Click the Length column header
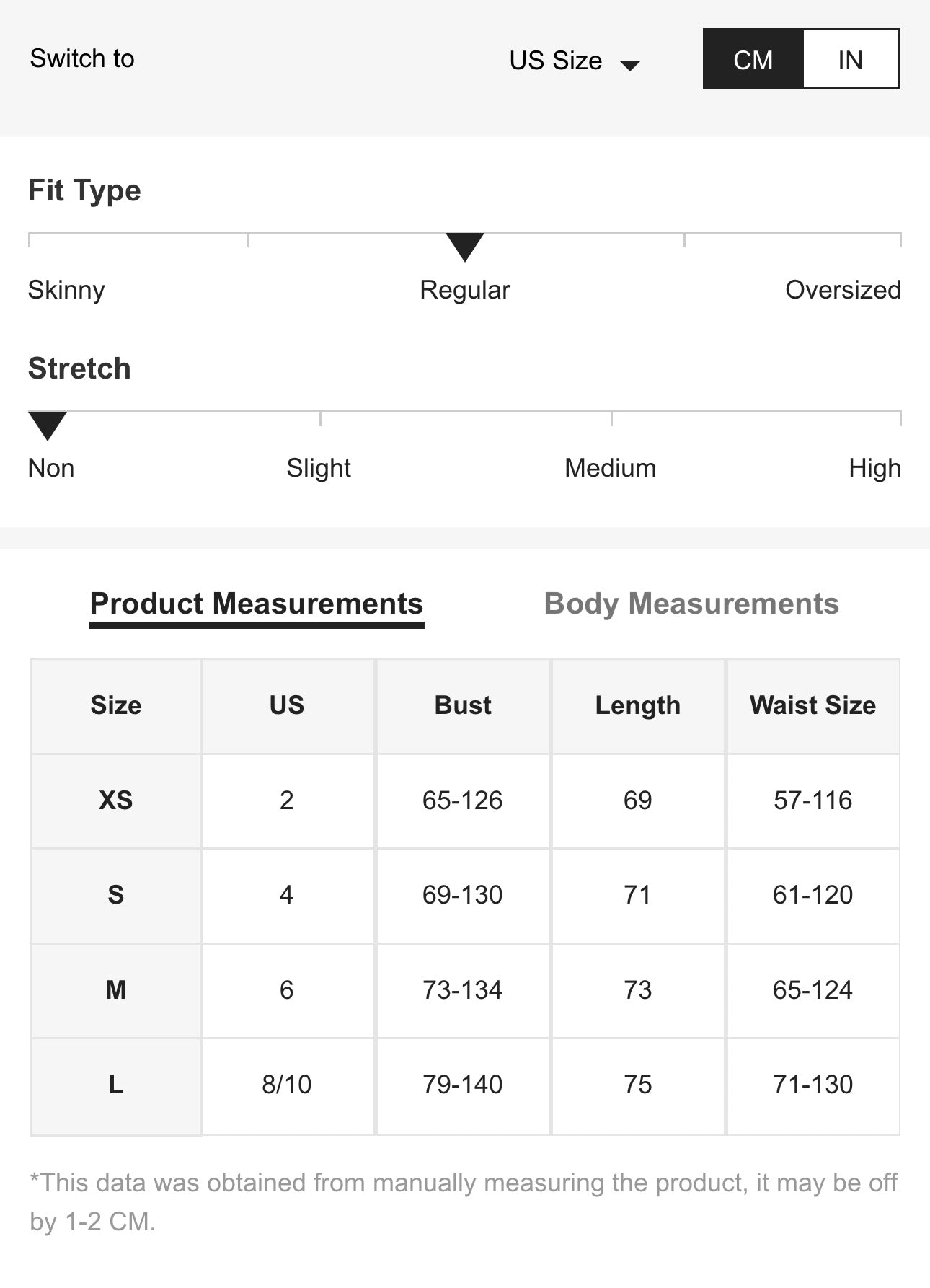Image resolution: width=930 pixels, height=1288 pixels. [637, 705]
